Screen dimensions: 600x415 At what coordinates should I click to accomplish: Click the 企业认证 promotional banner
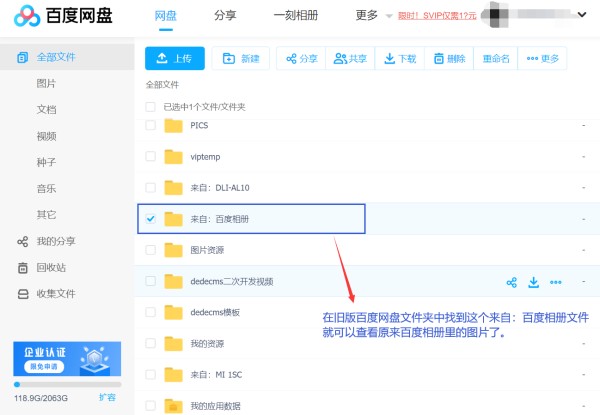pos(67,359)
